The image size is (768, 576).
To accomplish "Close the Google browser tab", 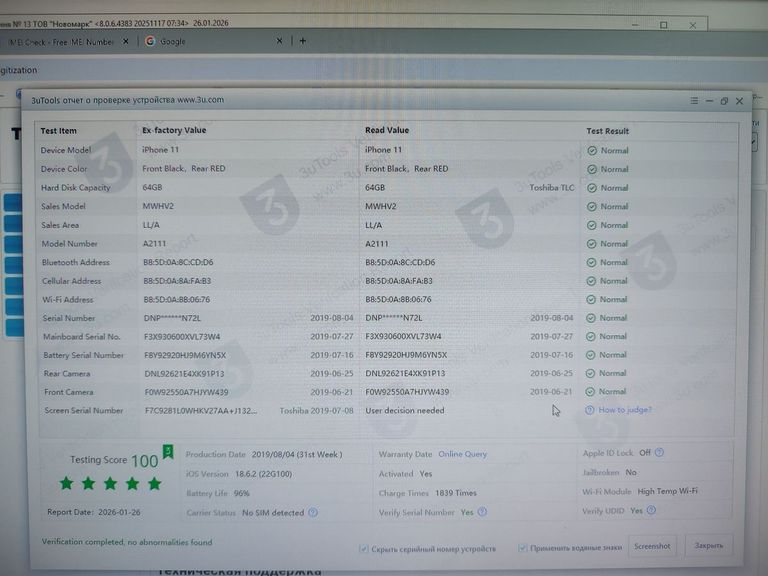I will click(x=283, y=42).
